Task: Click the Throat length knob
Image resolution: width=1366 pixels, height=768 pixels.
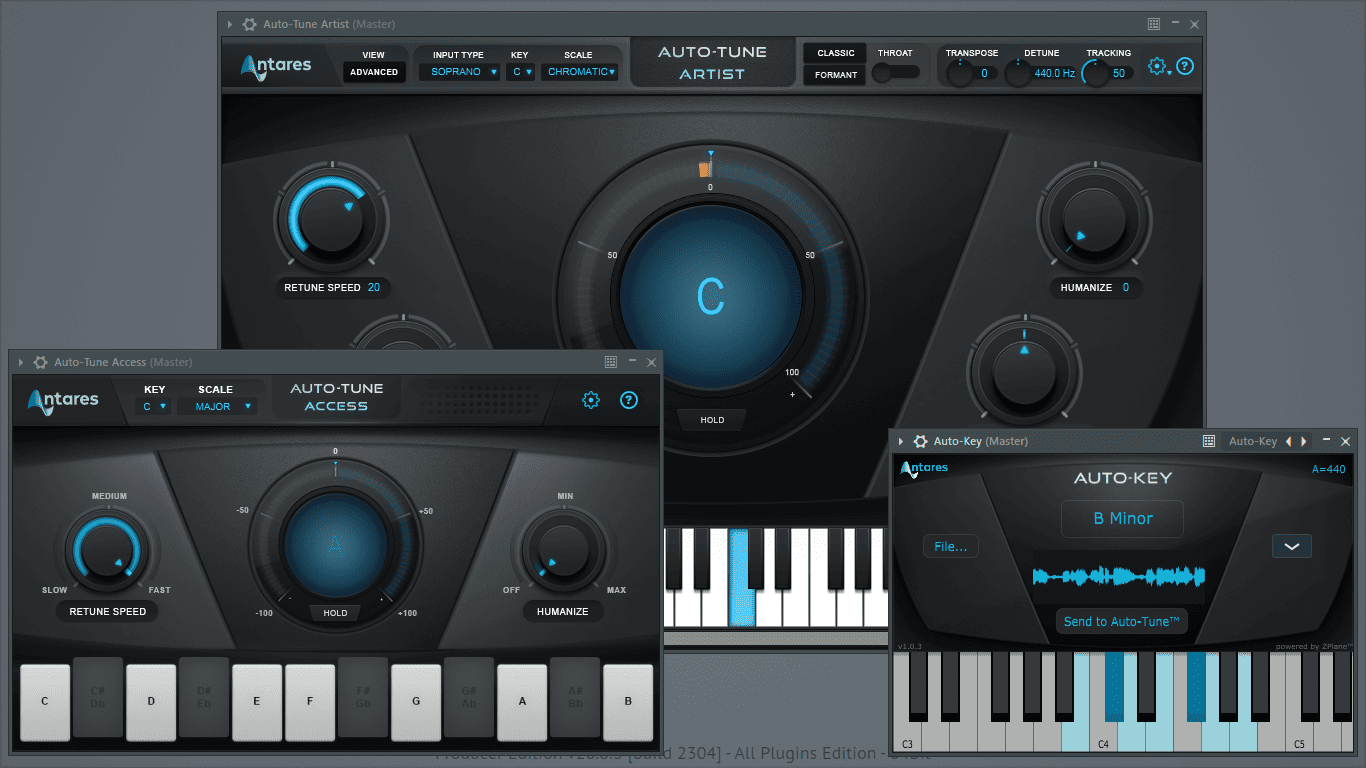Action: [x=882, y=72]
